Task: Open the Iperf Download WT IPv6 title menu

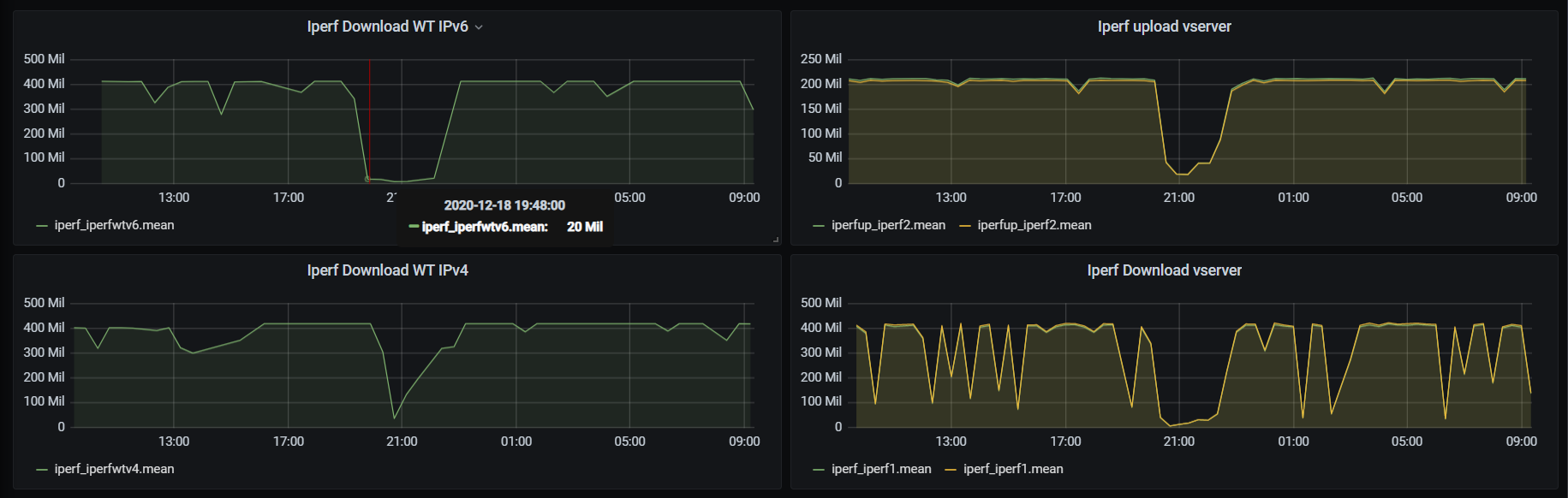Action: pos(388,27)
